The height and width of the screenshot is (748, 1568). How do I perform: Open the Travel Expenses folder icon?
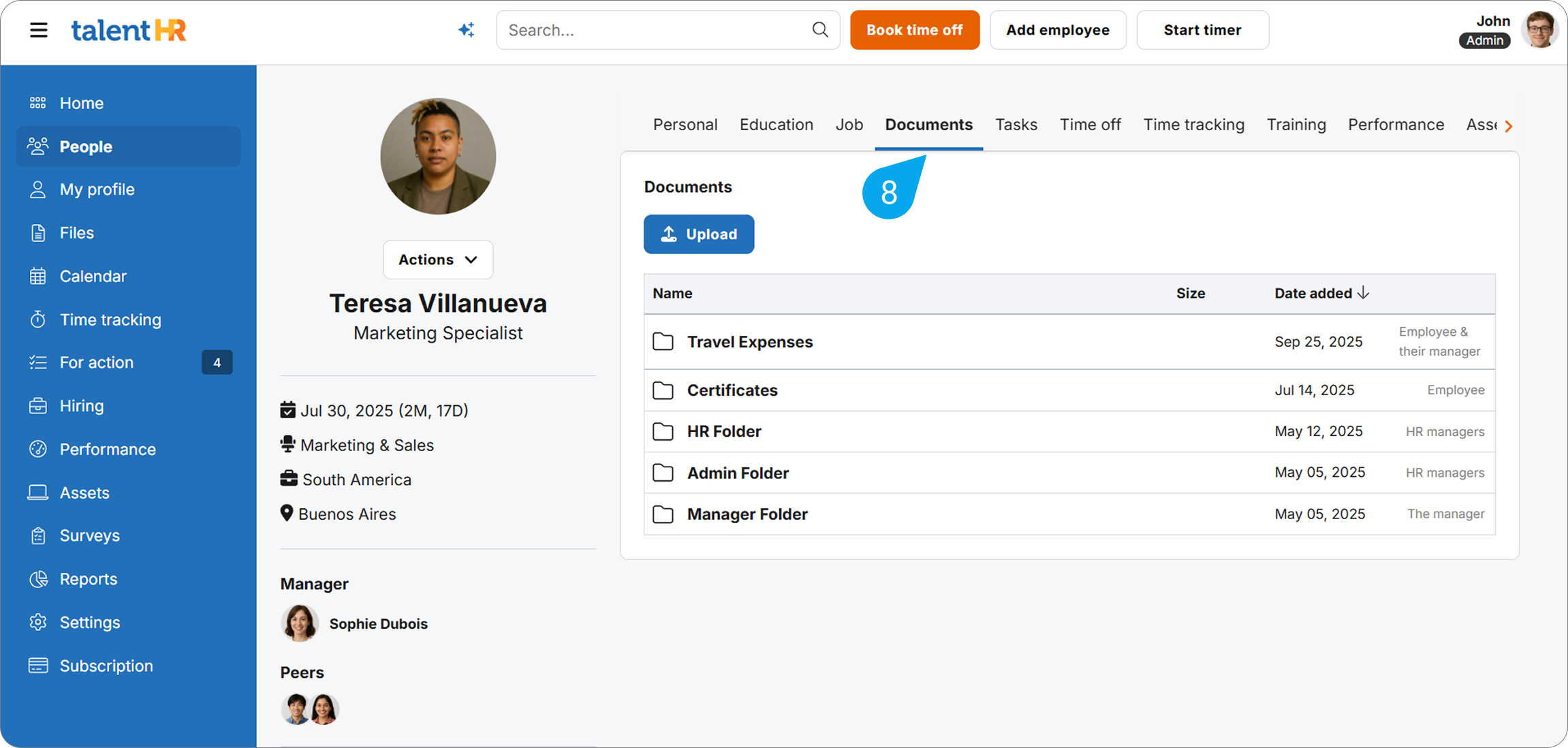[663, 342]
